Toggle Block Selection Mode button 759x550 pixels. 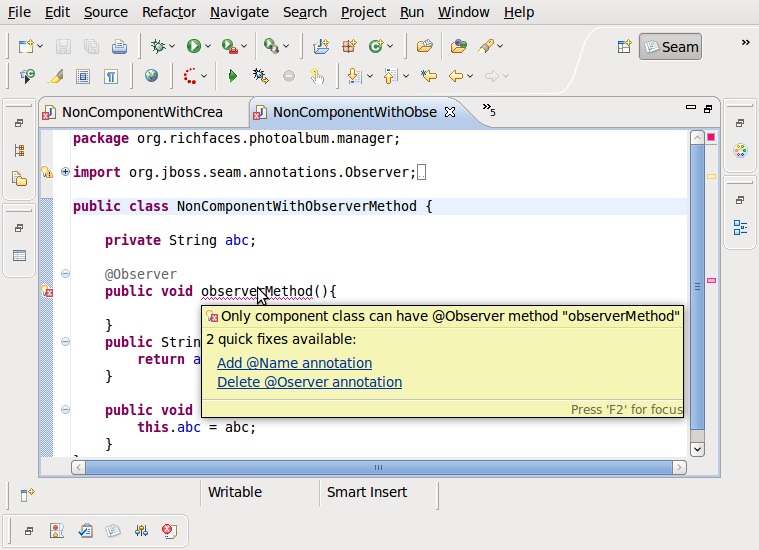[x=84, y=76]
